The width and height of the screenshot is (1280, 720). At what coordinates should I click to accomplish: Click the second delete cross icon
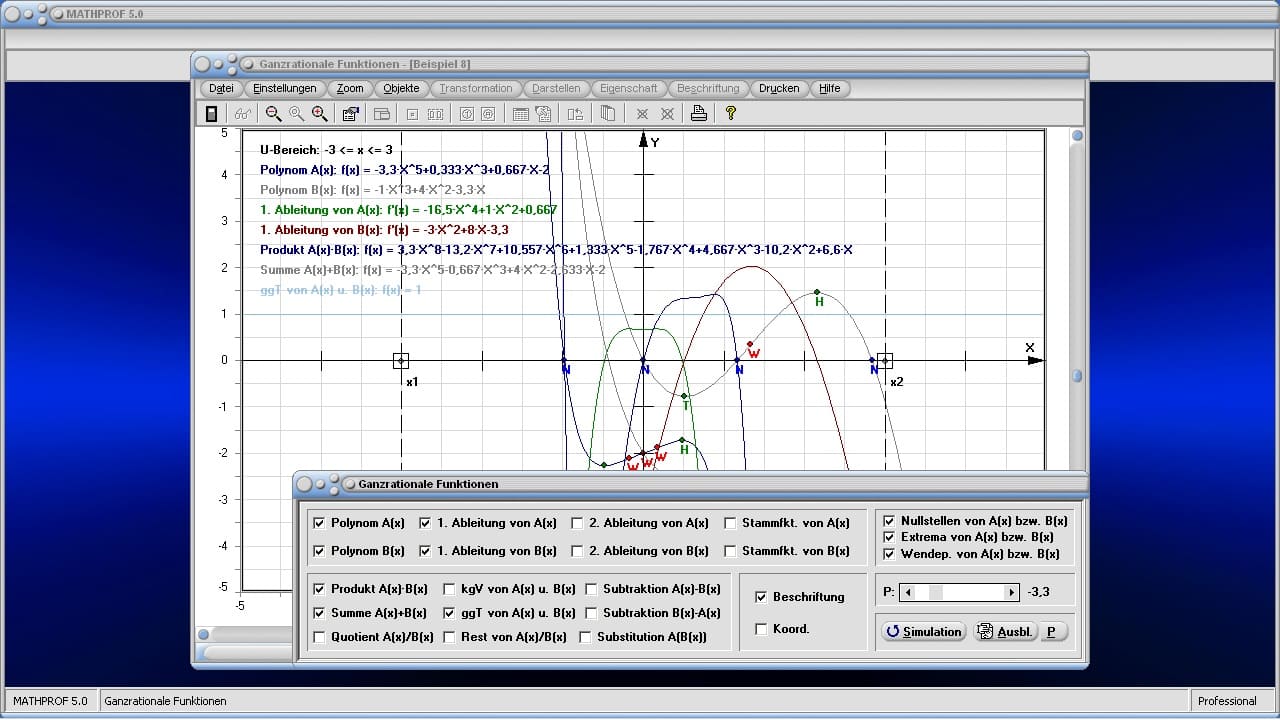pos(667,114)
